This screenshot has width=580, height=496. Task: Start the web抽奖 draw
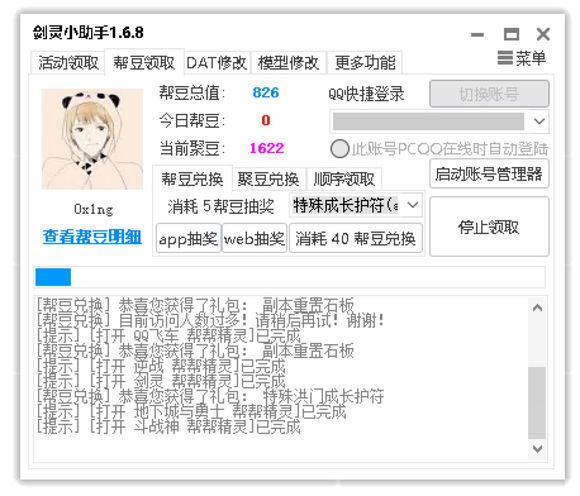(x=254, y=239)
